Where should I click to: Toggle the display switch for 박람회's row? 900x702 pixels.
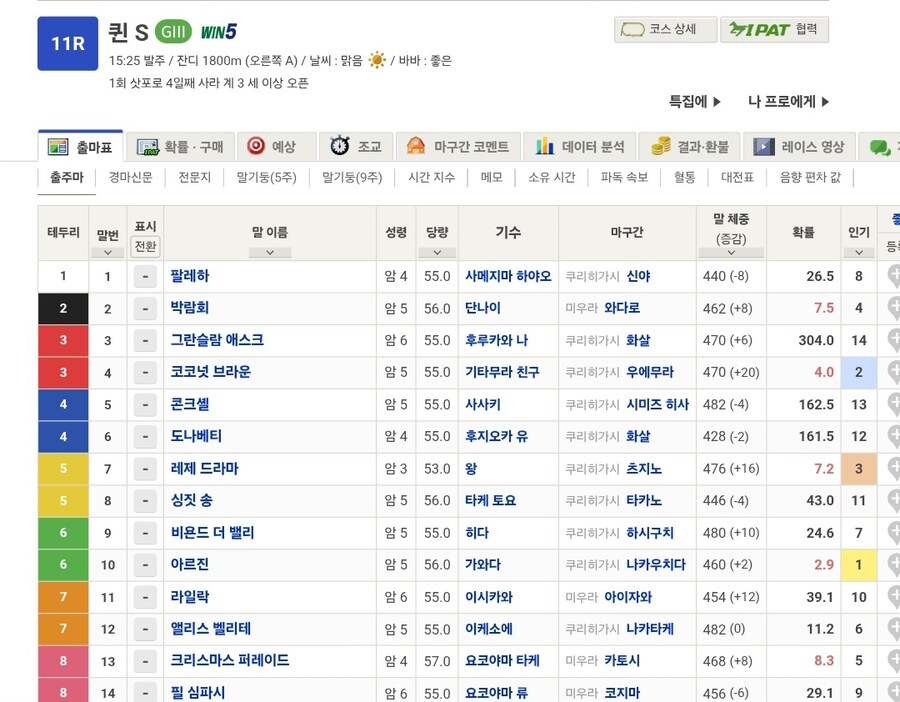pyautogui.click(x=145, y=308)
